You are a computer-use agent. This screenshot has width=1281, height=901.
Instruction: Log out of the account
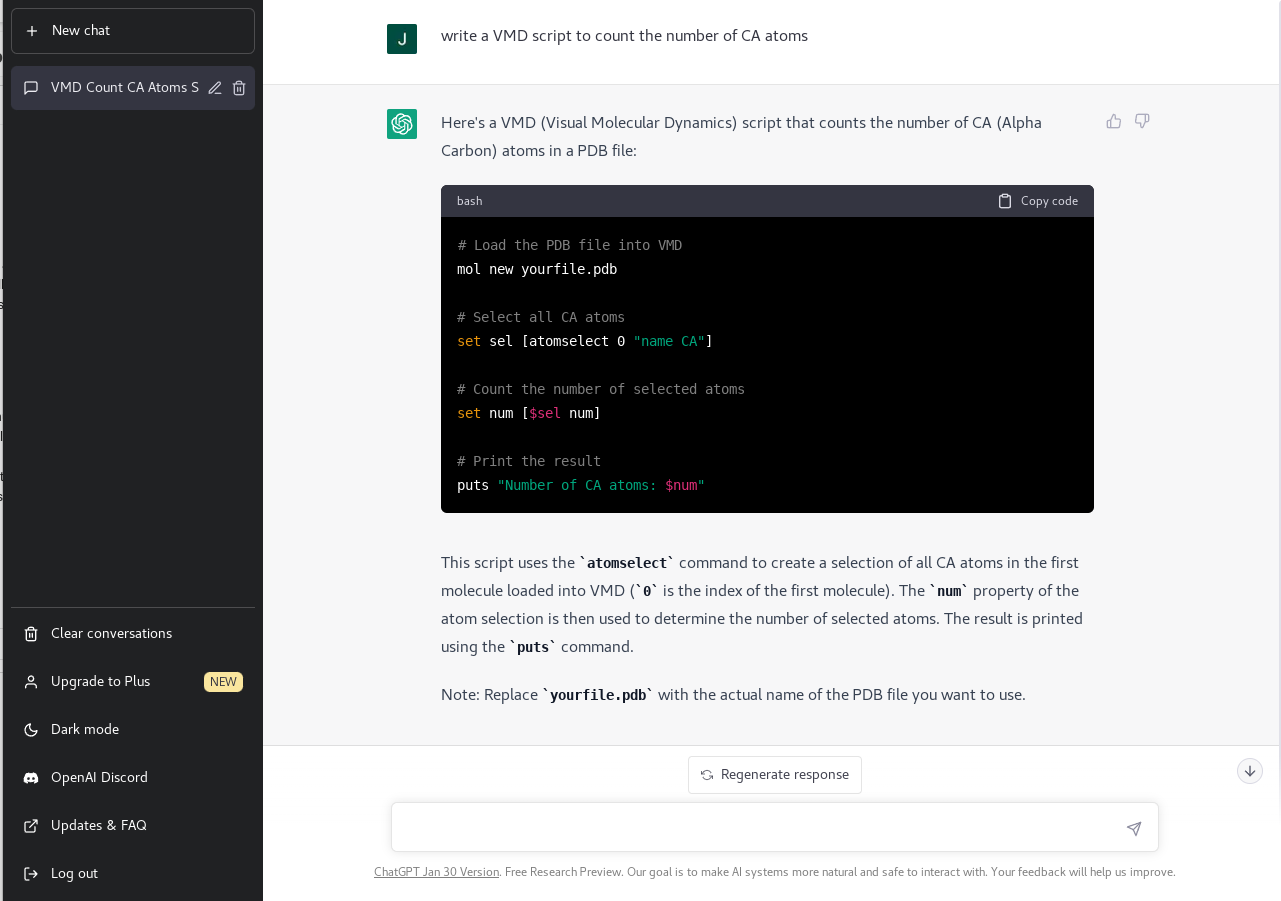74,873
